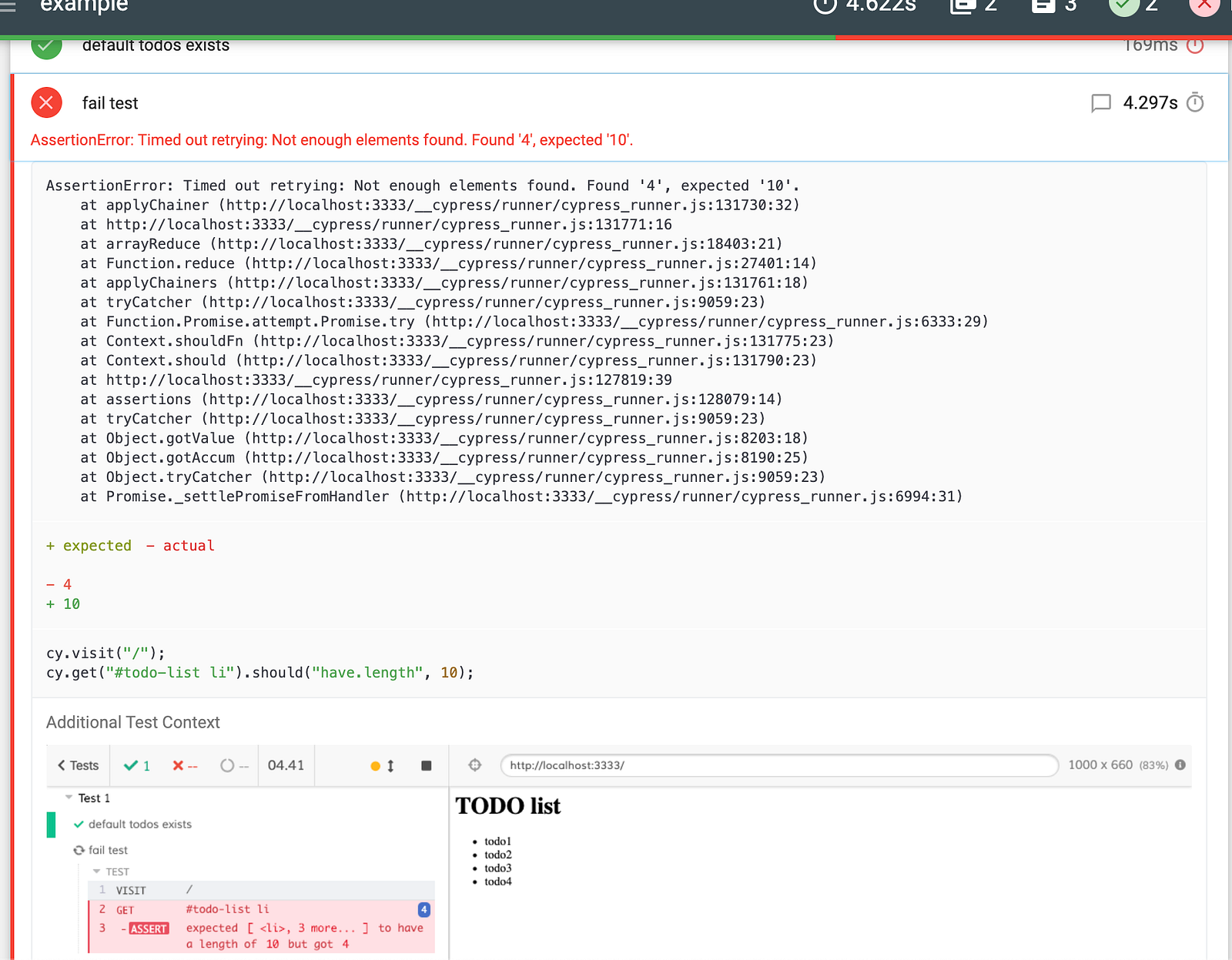Filter by the red failed count icon
The height and width of the screenshot is (960, 1232).
click(x=1204, y=5)
